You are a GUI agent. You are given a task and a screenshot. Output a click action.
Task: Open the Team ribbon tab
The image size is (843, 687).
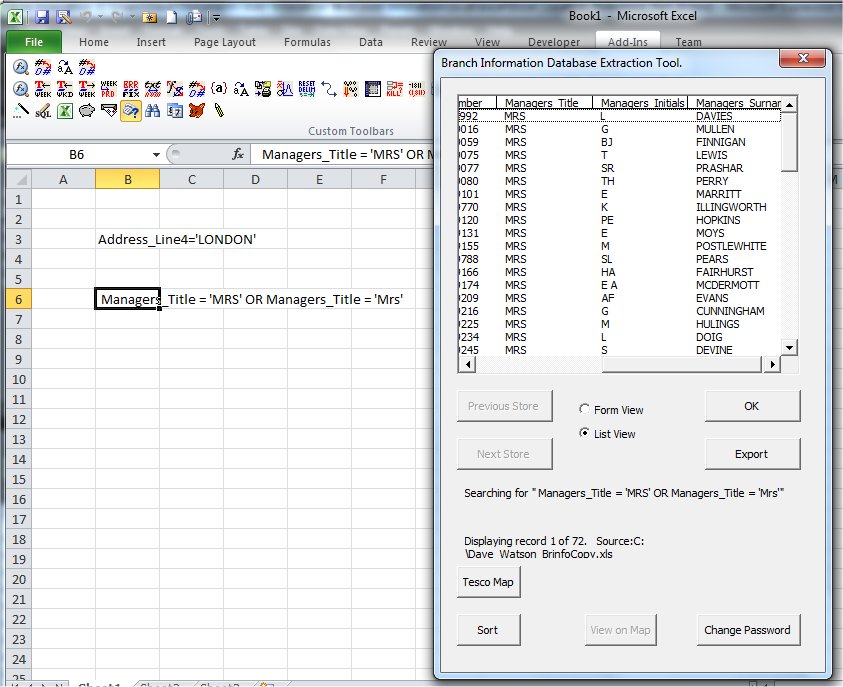tap(688, 42)
